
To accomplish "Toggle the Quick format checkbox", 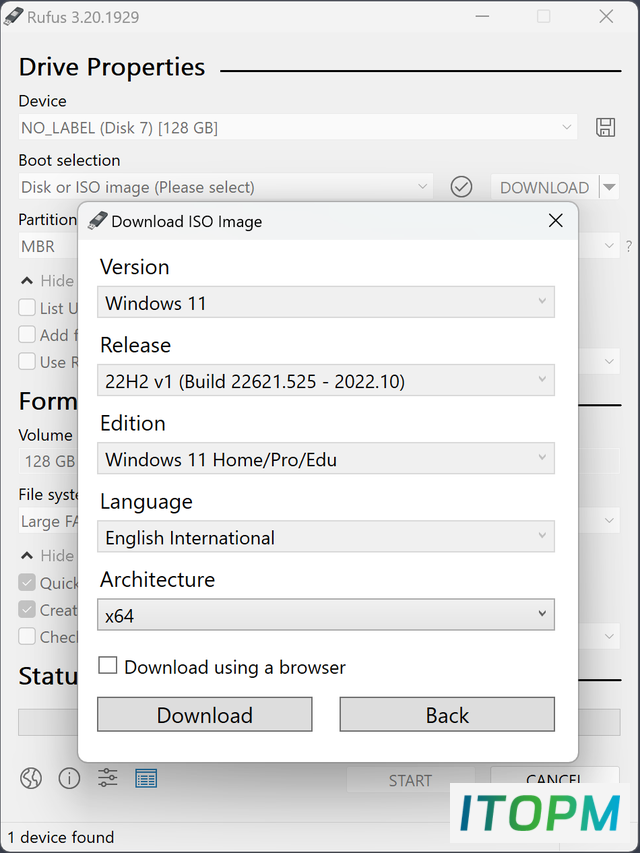I will coord(27,583).
